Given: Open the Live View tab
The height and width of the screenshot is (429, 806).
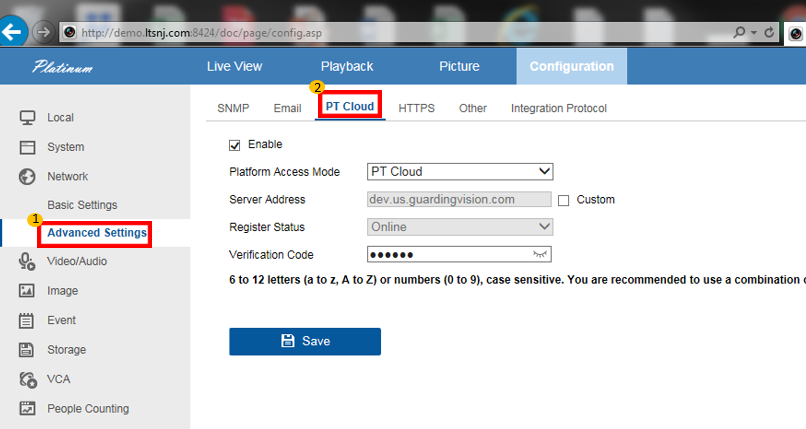Looking at the screenshot, I should click(234, 67).
